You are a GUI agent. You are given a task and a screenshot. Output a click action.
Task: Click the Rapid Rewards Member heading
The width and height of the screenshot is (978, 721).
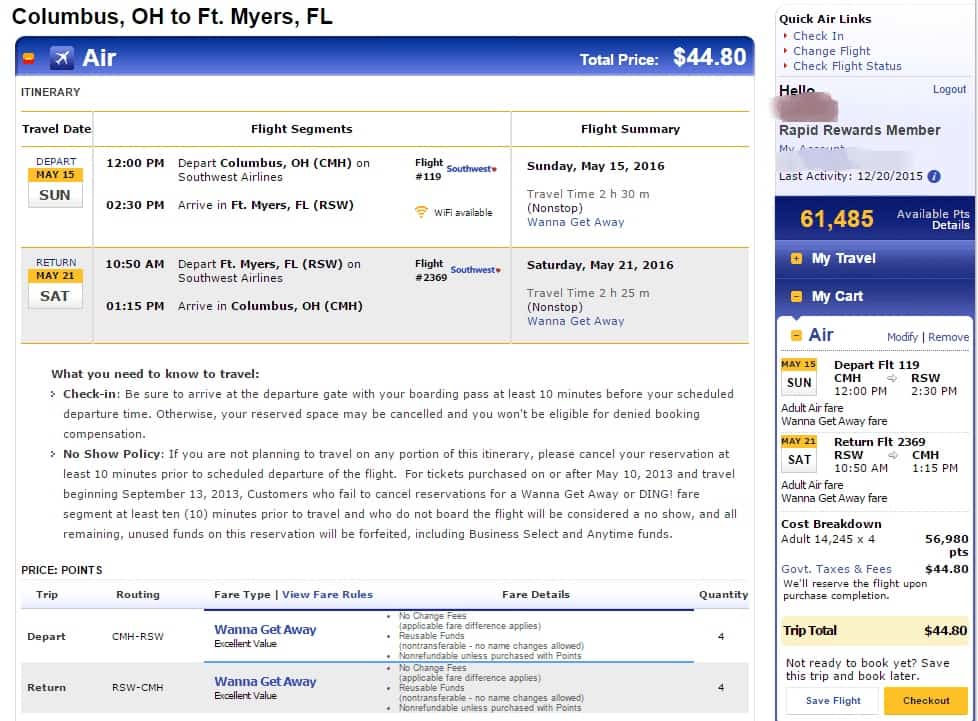coord(859,130)
